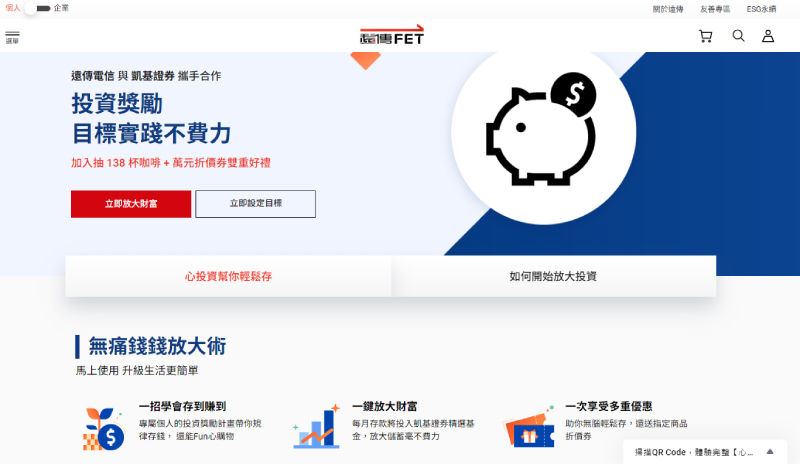Select the 個人 label by the switch

tap(13, 8)
